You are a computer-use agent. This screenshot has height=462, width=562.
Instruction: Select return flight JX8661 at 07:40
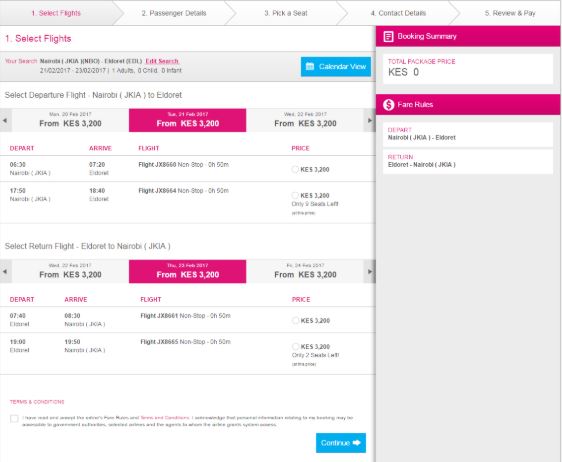295,320
